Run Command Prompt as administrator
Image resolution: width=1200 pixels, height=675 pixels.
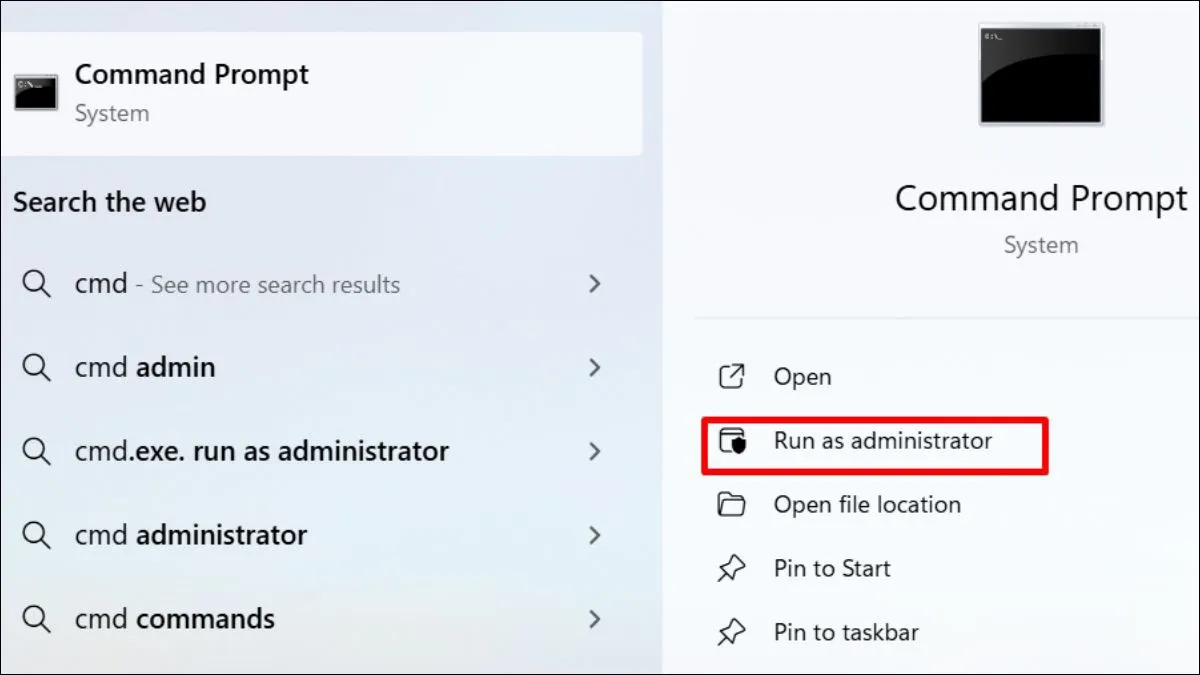tap(882, 441)
